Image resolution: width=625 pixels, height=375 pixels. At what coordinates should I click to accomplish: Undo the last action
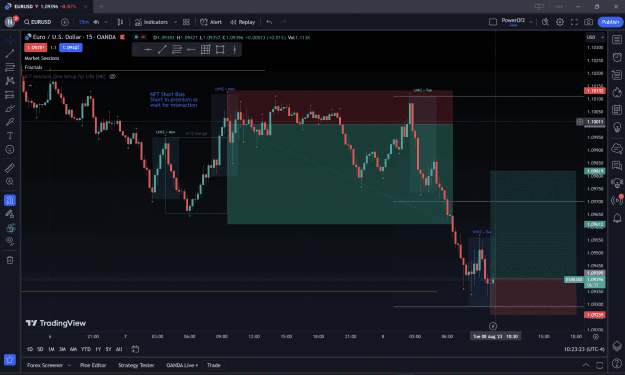tap(269, 22)
